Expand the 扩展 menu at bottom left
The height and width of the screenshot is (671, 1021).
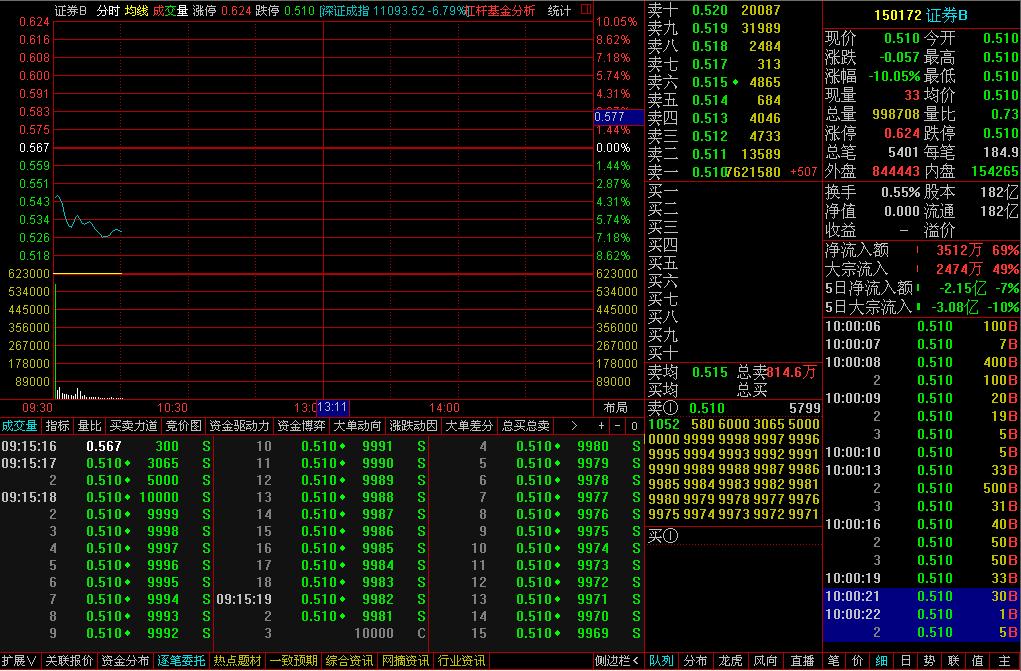click(19, 661)
